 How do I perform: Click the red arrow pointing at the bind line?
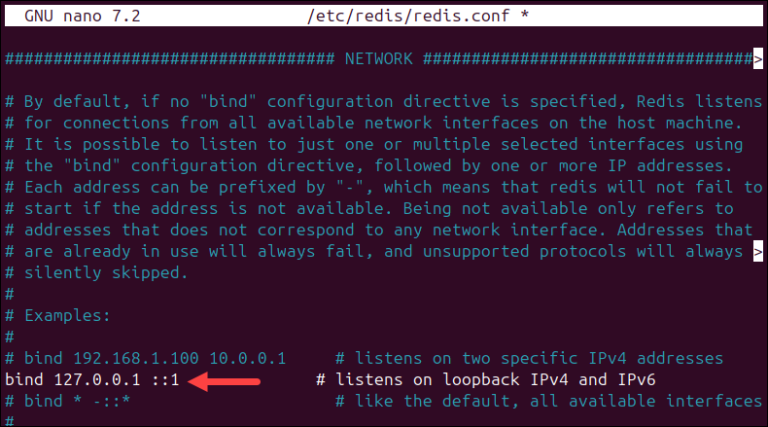click(229, 380)
